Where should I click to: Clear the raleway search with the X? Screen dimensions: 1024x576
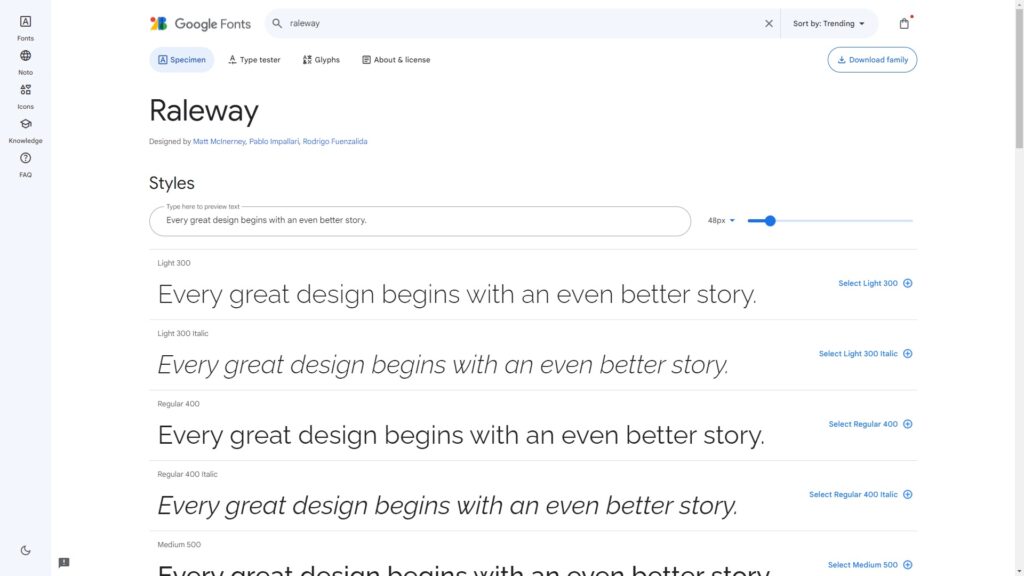(x=769, y=22)
